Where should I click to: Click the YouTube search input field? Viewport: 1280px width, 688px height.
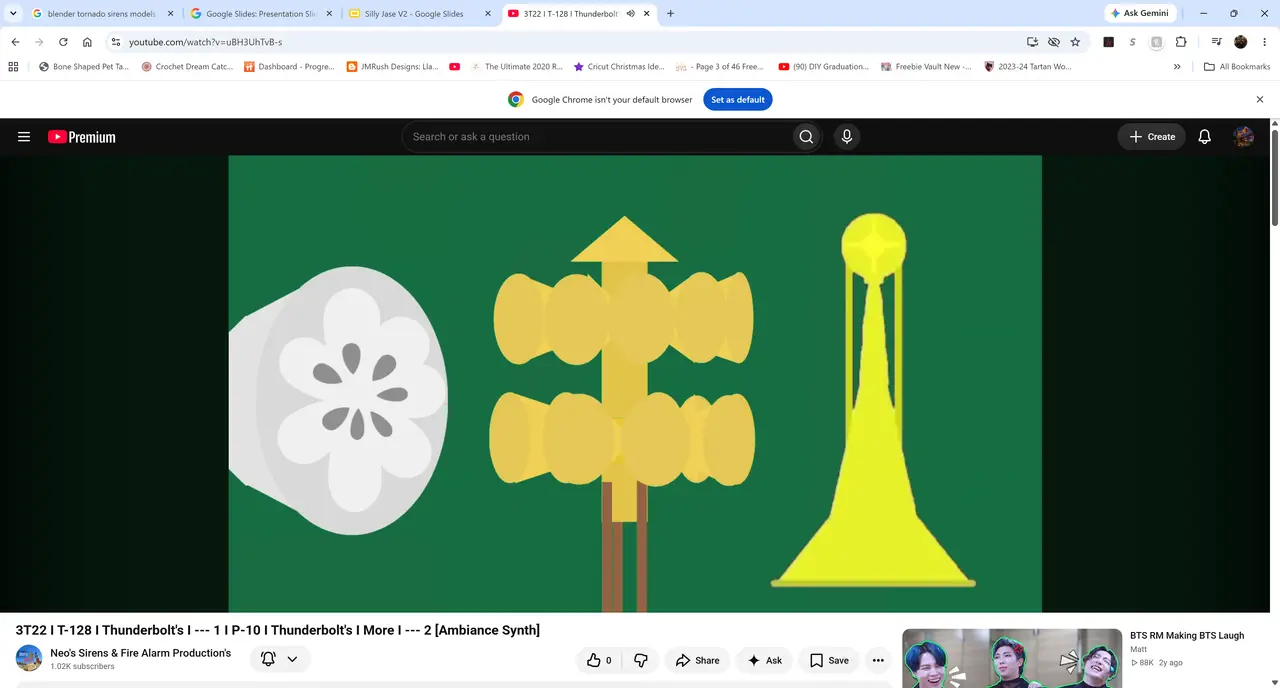pos(597,137)
